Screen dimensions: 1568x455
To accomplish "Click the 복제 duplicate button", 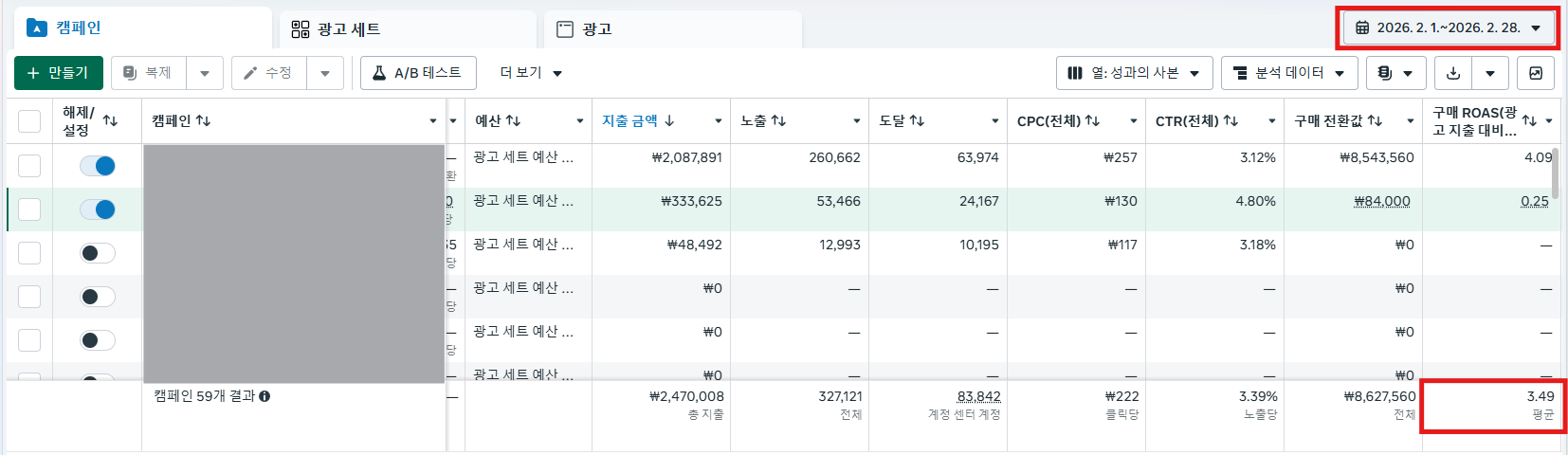I will click(149, 73).
